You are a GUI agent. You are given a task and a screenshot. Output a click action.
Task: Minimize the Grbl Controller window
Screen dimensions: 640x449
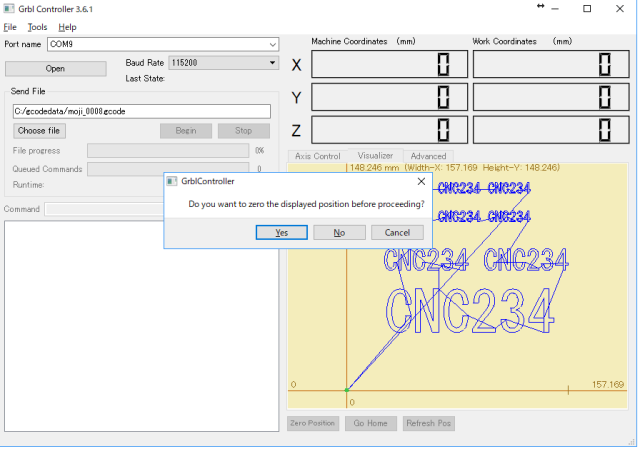click(555, 9)
